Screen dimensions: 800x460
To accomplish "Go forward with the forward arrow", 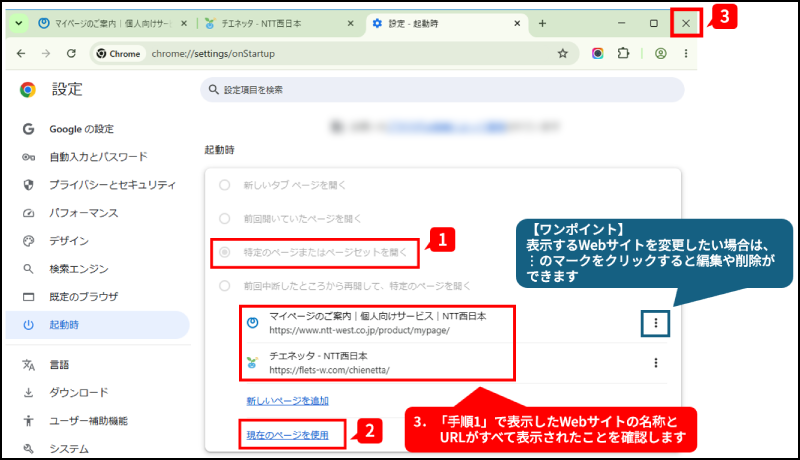I will coord(46,54).
